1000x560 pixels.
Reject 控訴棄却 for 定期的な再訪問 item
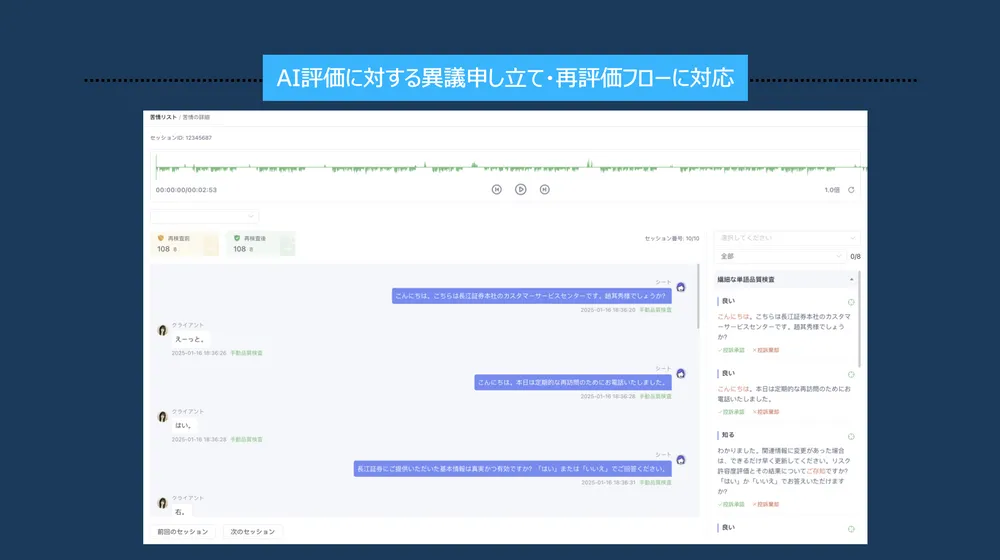tap(765, 412)
